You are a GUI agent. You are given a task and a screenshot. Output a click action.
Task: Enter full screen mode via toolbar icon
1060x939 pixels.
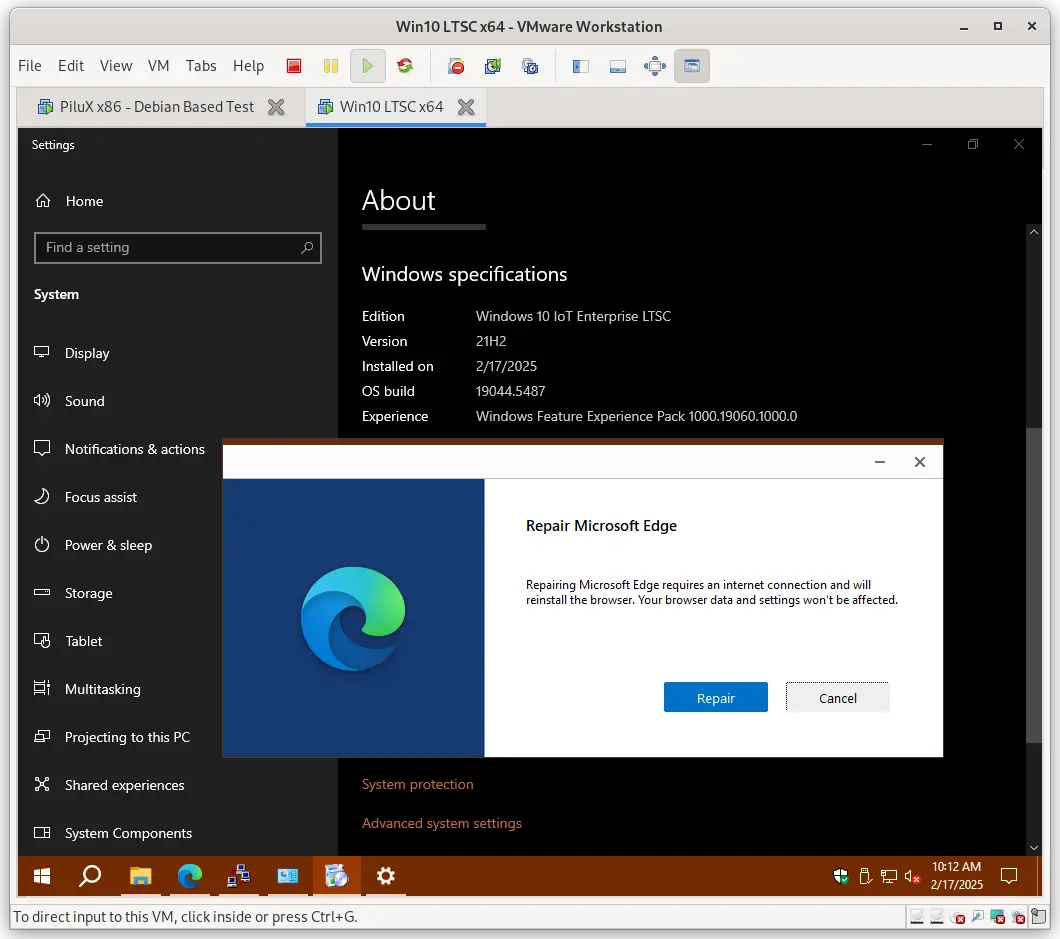coord(655,66)
